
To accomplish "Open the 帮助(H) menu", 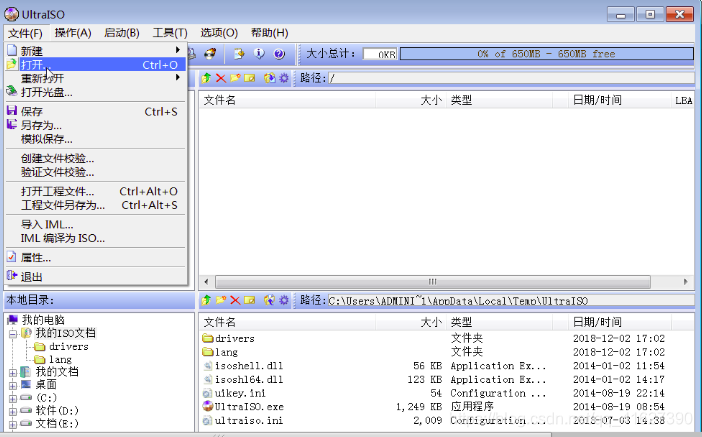I will [x=270, y=33].
